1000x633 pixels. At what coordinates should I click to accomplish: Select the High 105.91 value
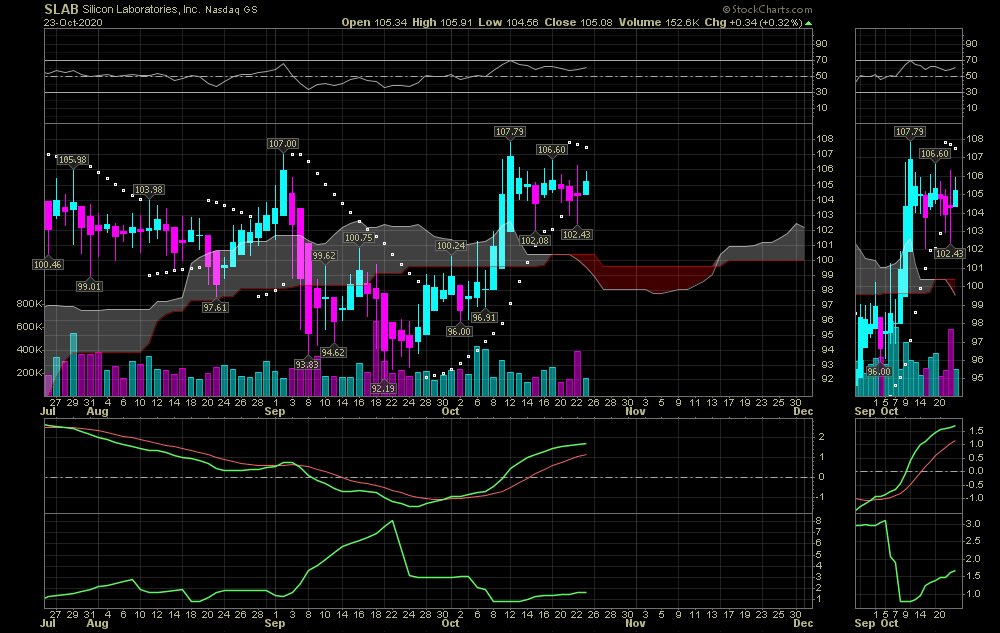click(442, 22)
